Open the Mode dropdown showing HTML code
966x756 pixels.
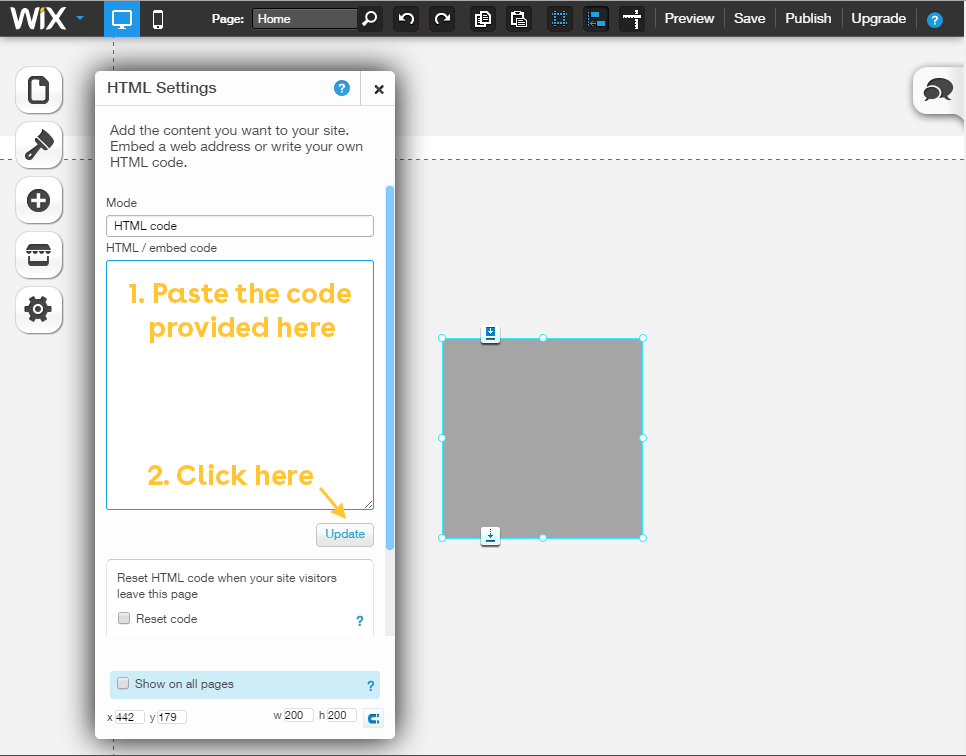pyautogui.click(x=240, y=226)
